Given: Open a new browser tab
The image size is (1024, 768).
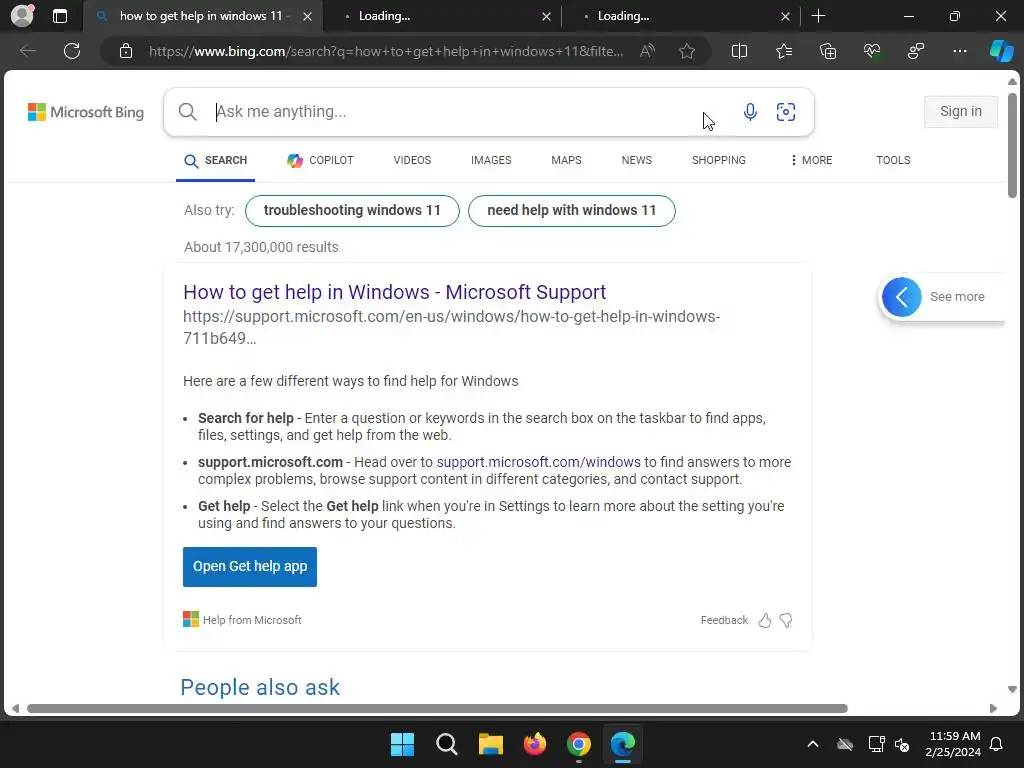Looking at the screenshot, I should point(818,16).
